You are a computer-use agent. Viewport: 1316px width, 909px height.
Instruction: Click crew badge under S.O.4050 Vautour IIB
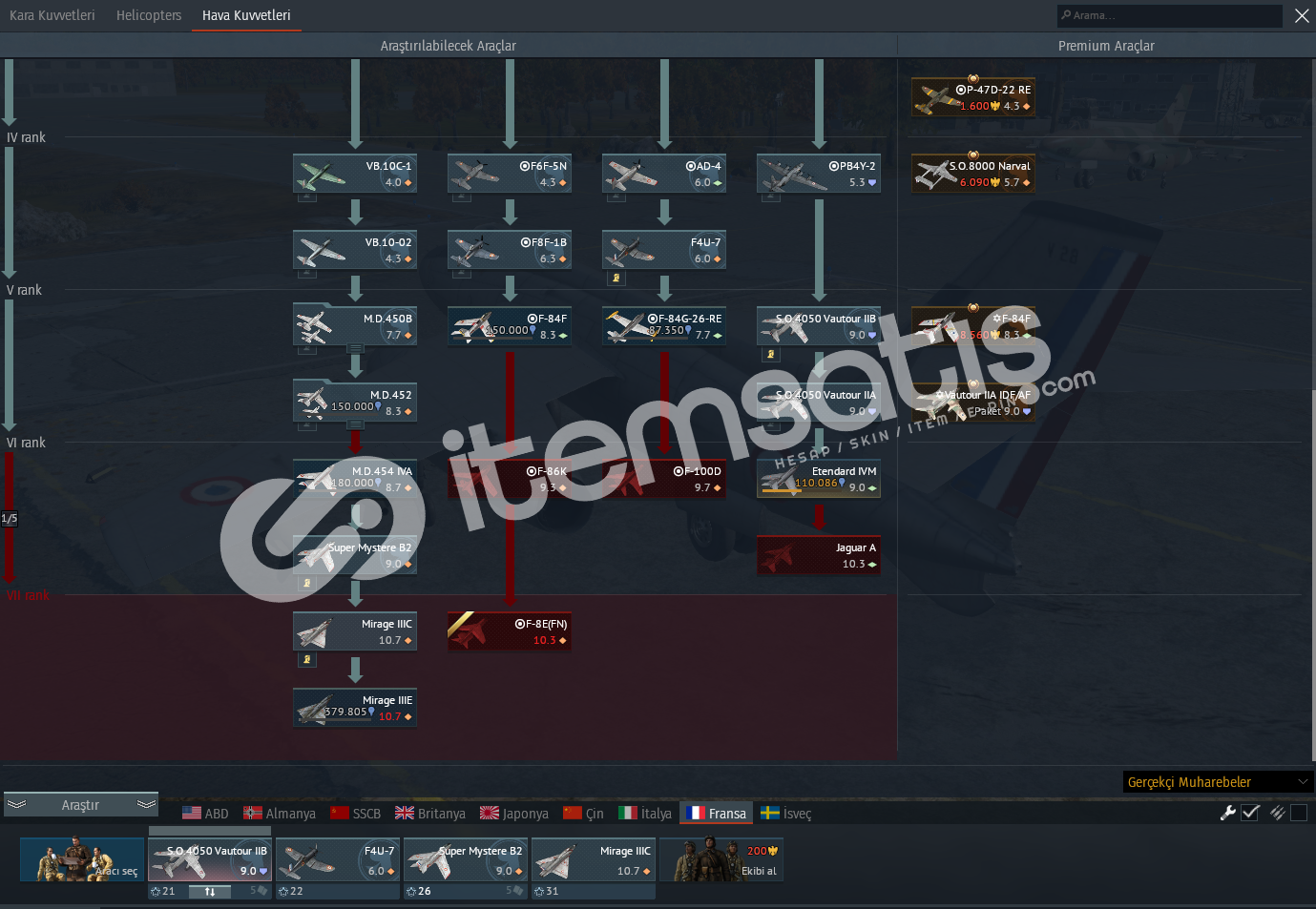click(x=770, y=355)
